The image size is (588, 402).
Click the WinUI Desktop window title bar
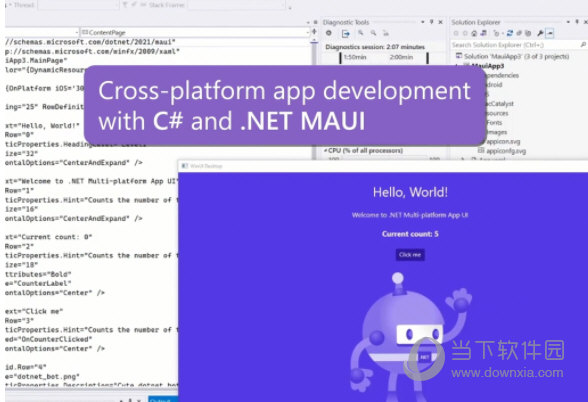click(x=382, y=166)
